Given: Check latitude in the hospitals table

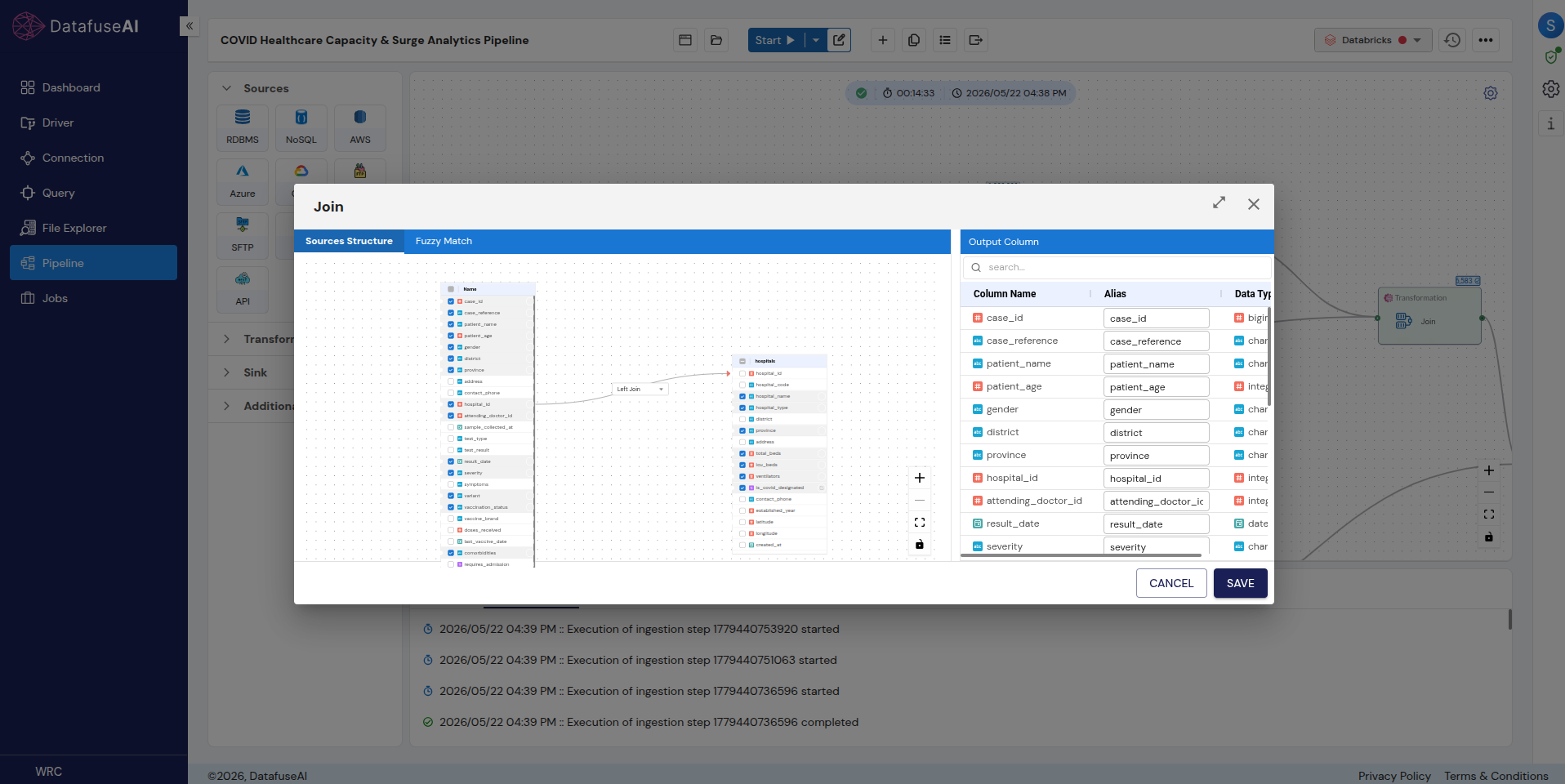Looking at the screenshot, I should (742, 522).
